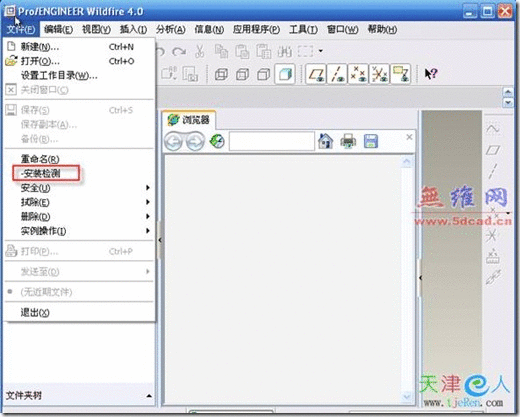Select 设置工作目录(W)... menu entry
The image size is (520, 417).
[79, 76]
